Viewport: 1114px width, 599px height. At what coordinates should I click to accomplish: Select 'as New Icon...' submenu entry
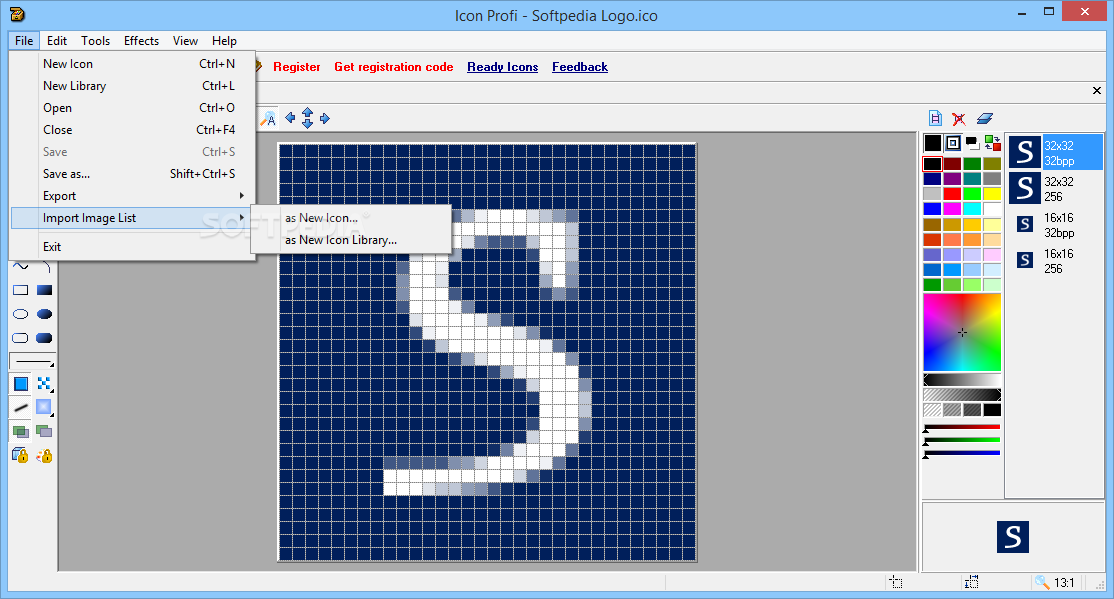351,218
